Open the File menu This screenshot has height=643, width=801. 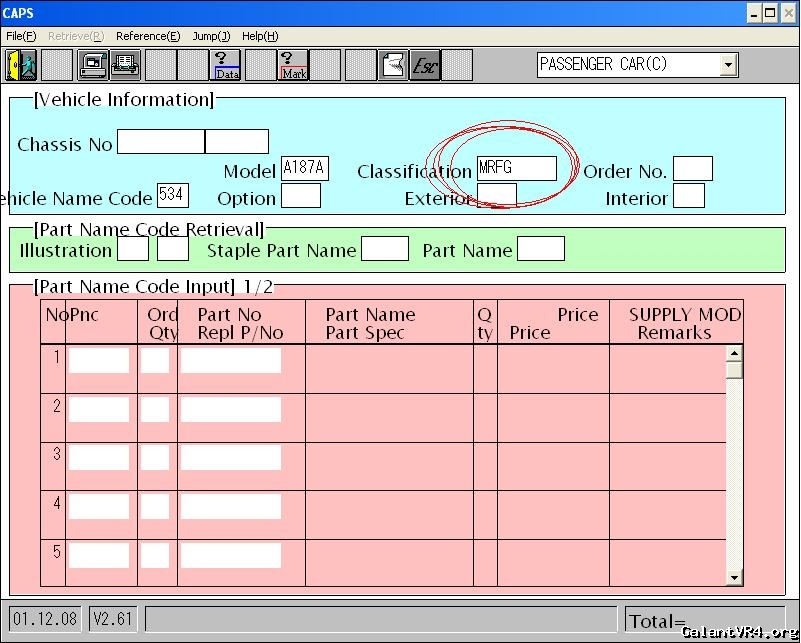coord(21,36)
